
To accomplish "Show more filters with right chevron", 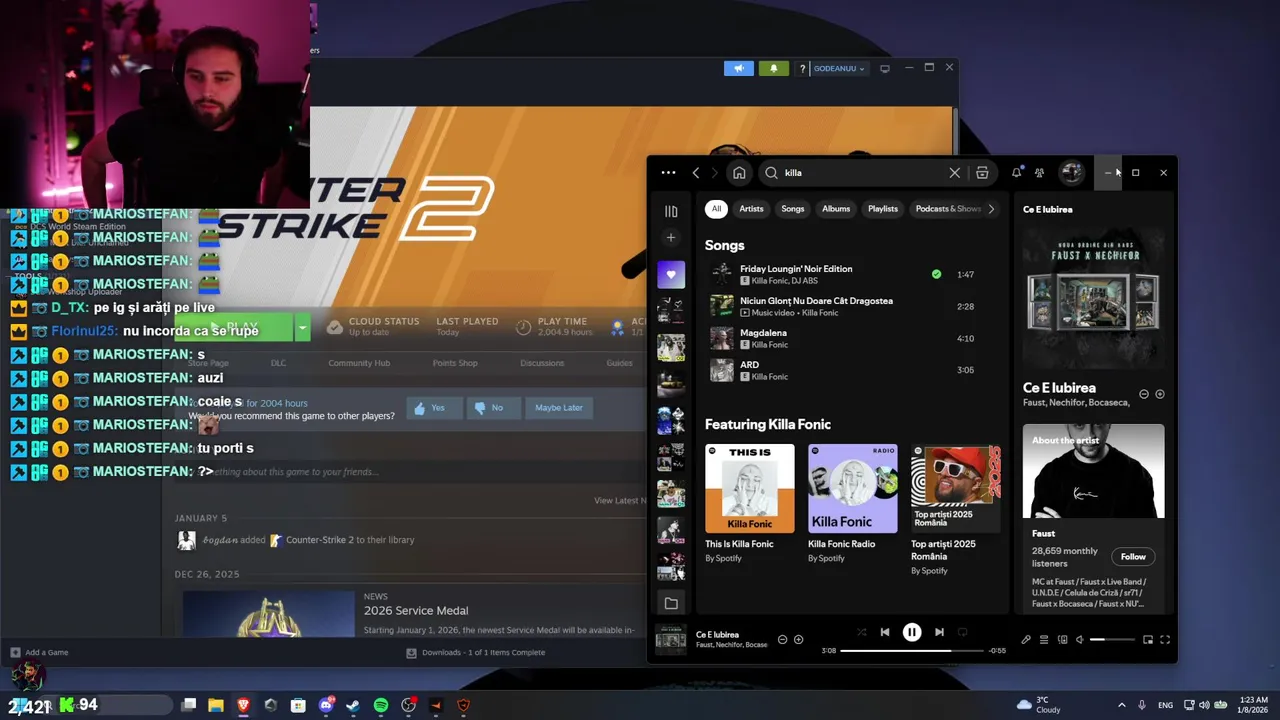I will (991, 209).
